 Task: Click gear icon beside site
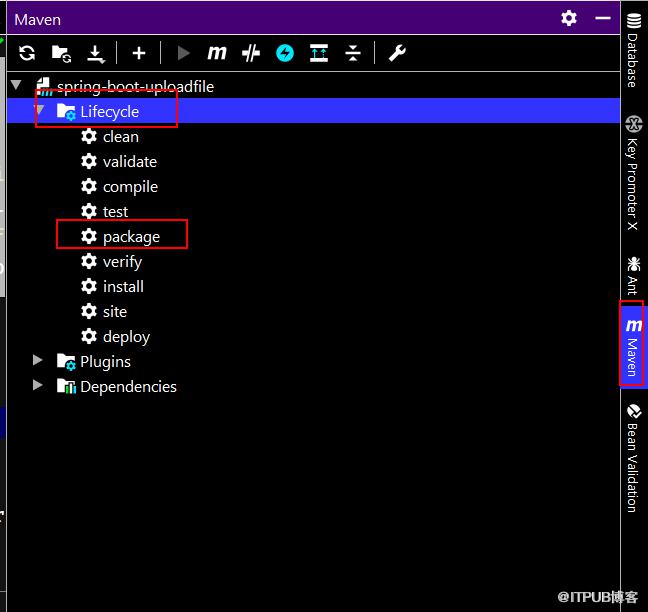tap(89, 311)
